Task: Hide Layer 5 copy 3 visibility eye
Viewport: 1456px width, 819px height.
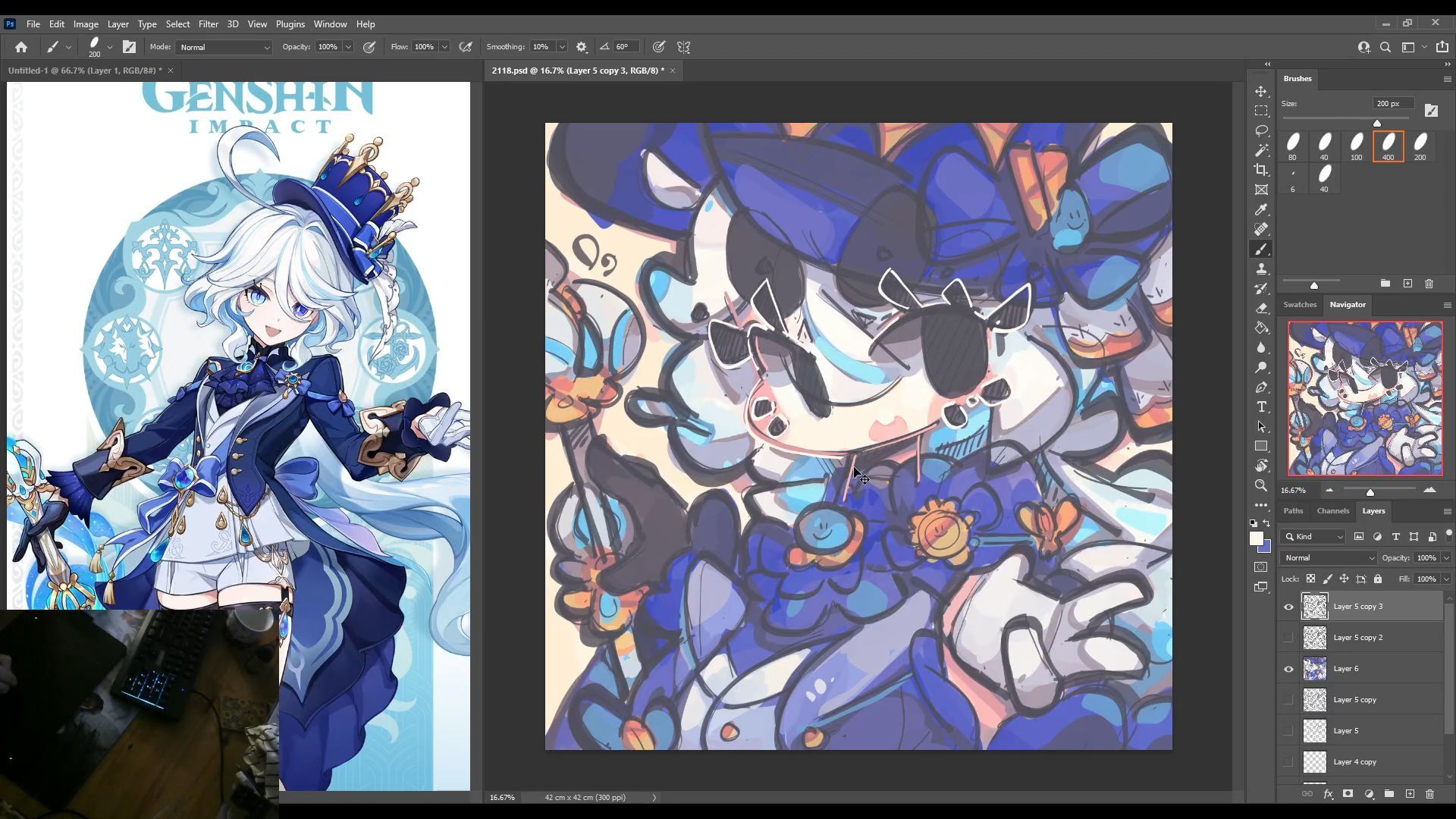Action: 1288,607
